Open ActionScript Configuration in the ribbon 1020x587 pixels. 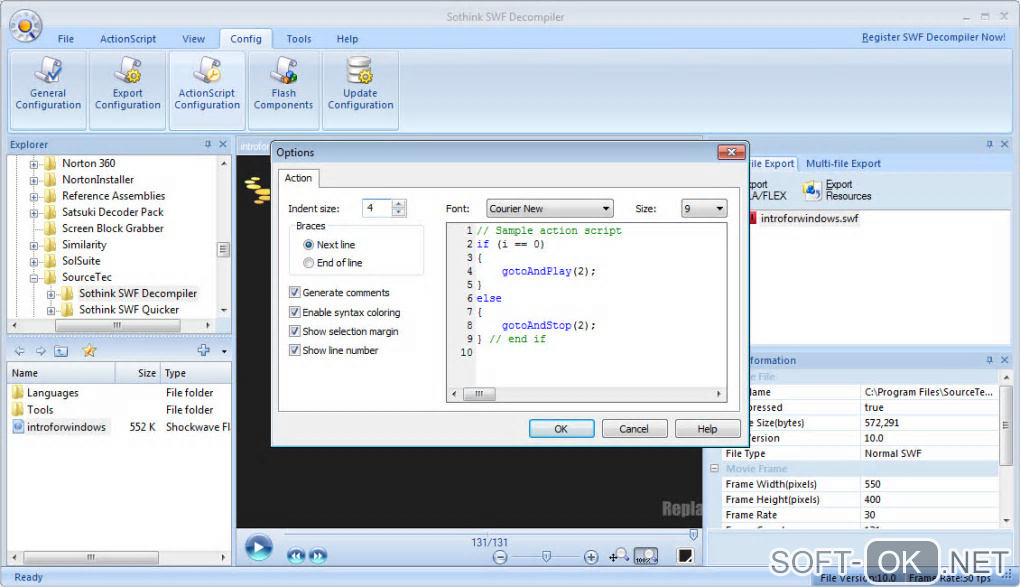pyautogui.click(x=207, y=90)
